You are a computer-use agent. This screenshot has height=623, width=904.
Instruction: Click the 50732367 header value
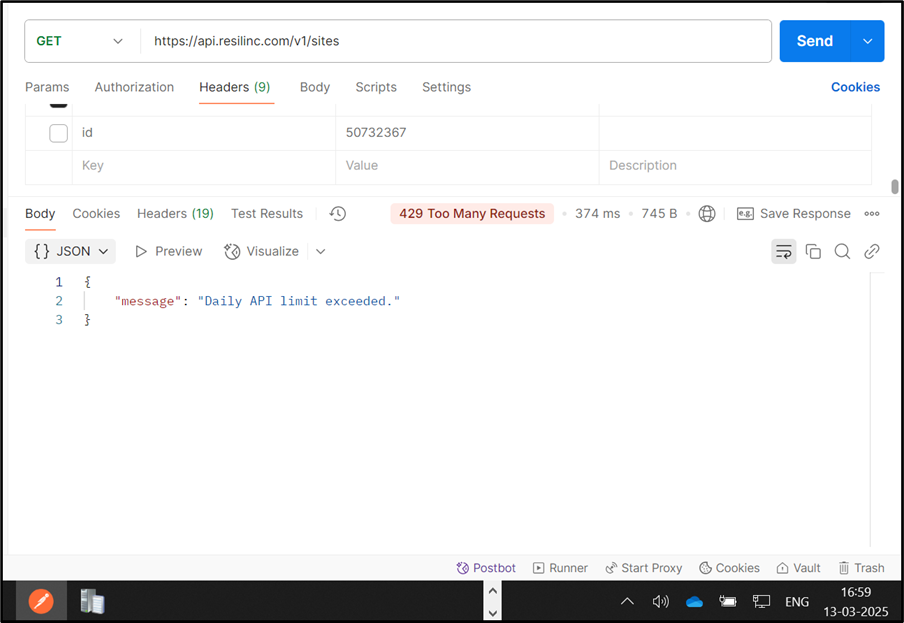coord(376,133)
